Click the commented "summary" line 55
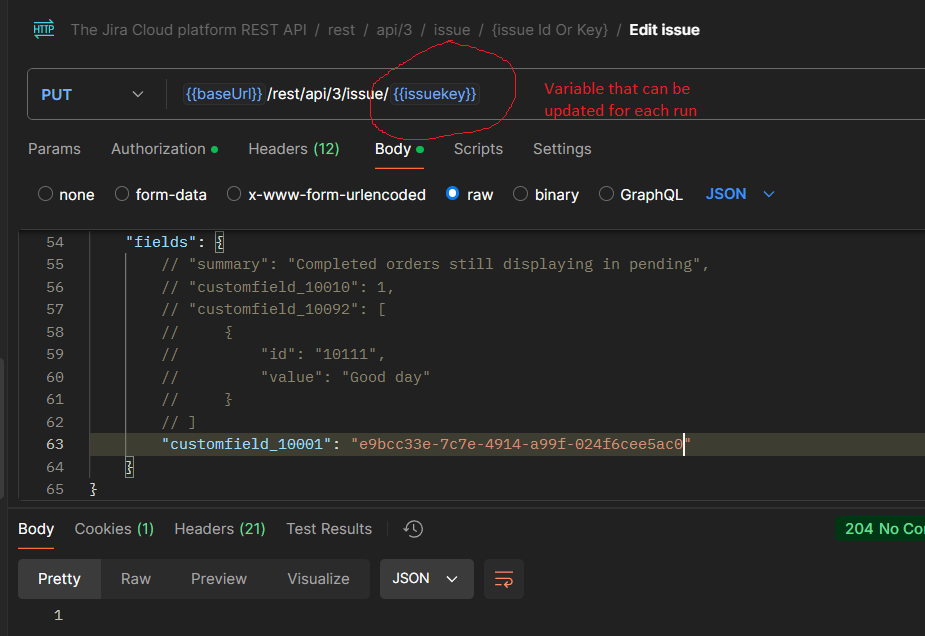The width and height of the screenshot is (925, 636). coord(435,264)
